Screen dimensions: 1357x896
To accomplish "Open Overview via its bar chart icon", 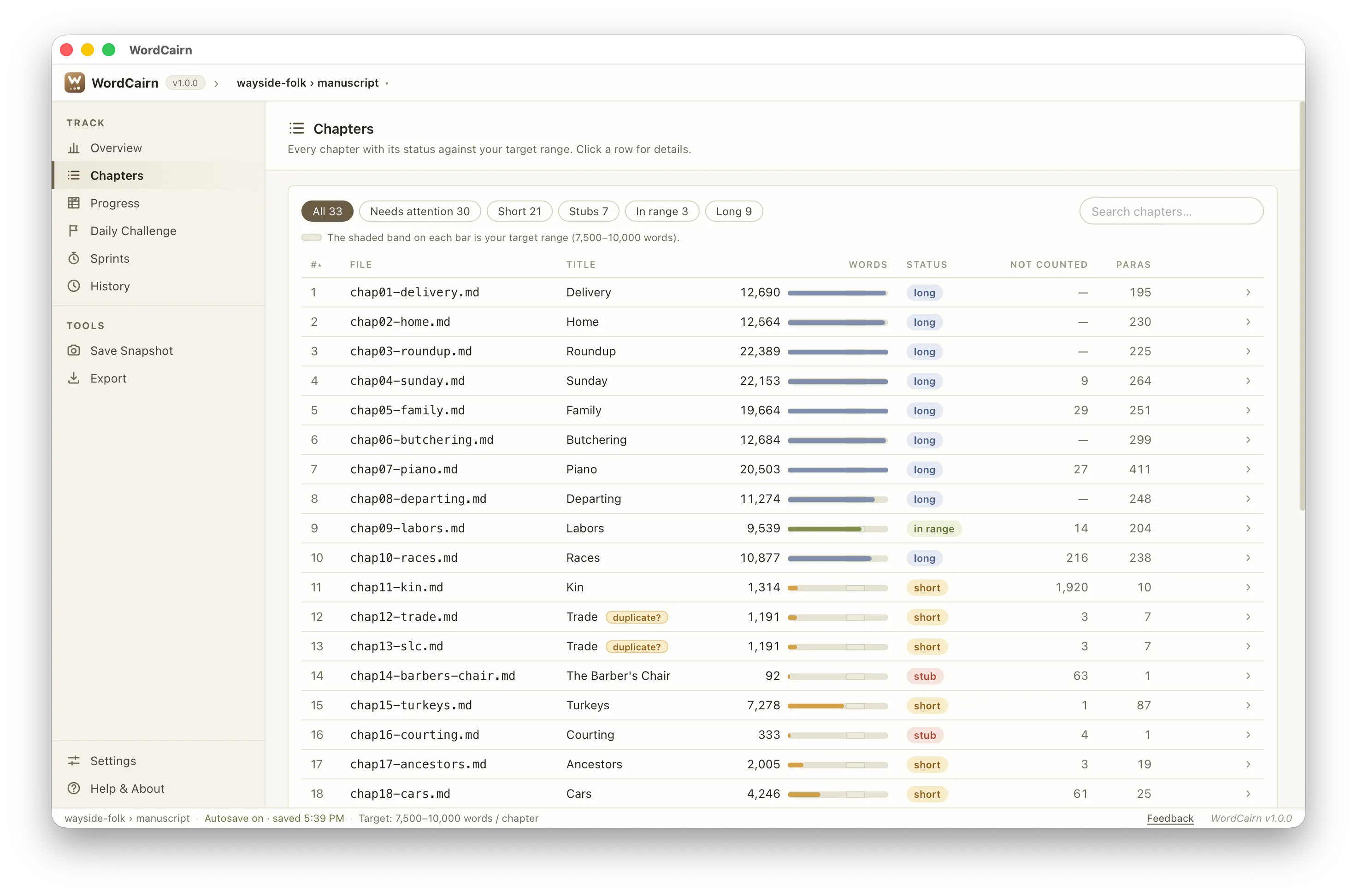I will tap(74, 148).
